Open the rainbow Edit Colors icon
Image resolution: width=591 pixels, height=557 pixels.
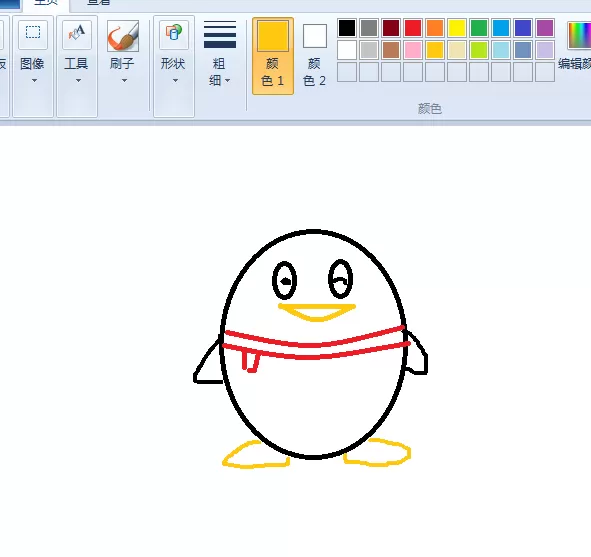[579, 35]
